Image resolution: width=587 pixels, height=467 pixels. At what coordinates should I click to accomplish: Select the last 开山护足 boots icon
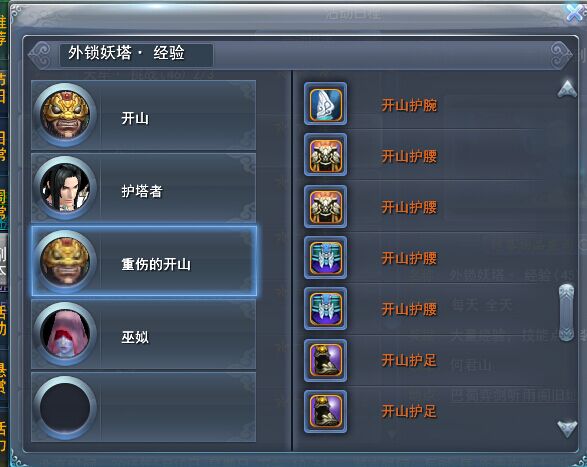click(x=325, y=411)
